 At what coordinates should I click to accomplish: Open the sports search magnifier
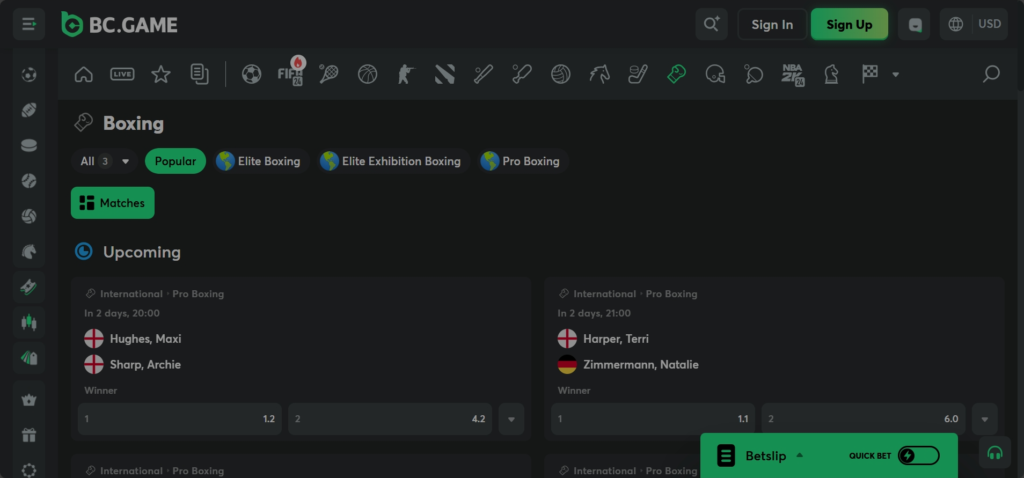point(991,74)
